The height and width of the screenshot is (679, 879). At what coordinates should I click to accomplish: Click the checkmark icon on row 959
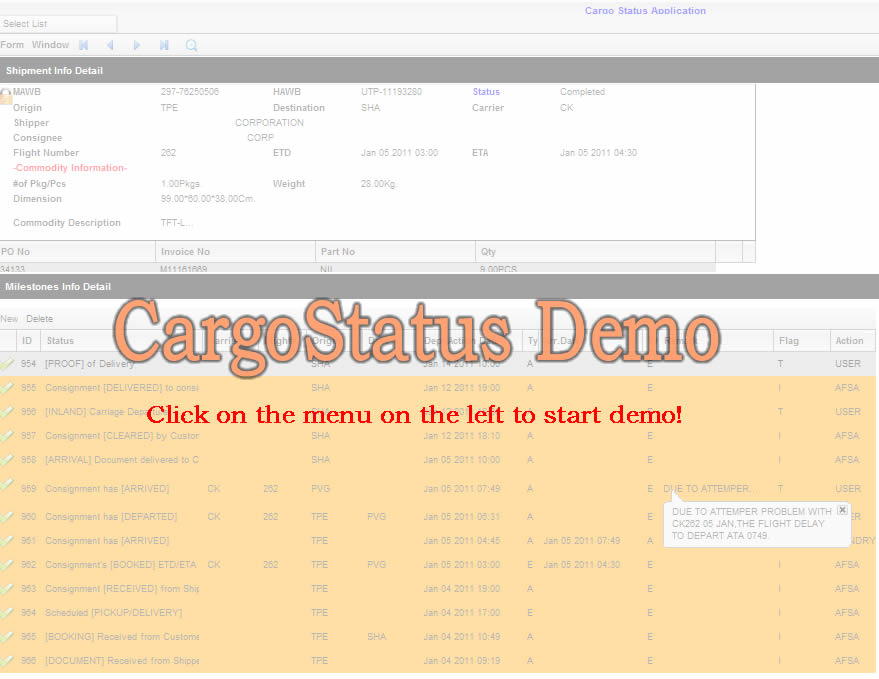coord(8,486)
